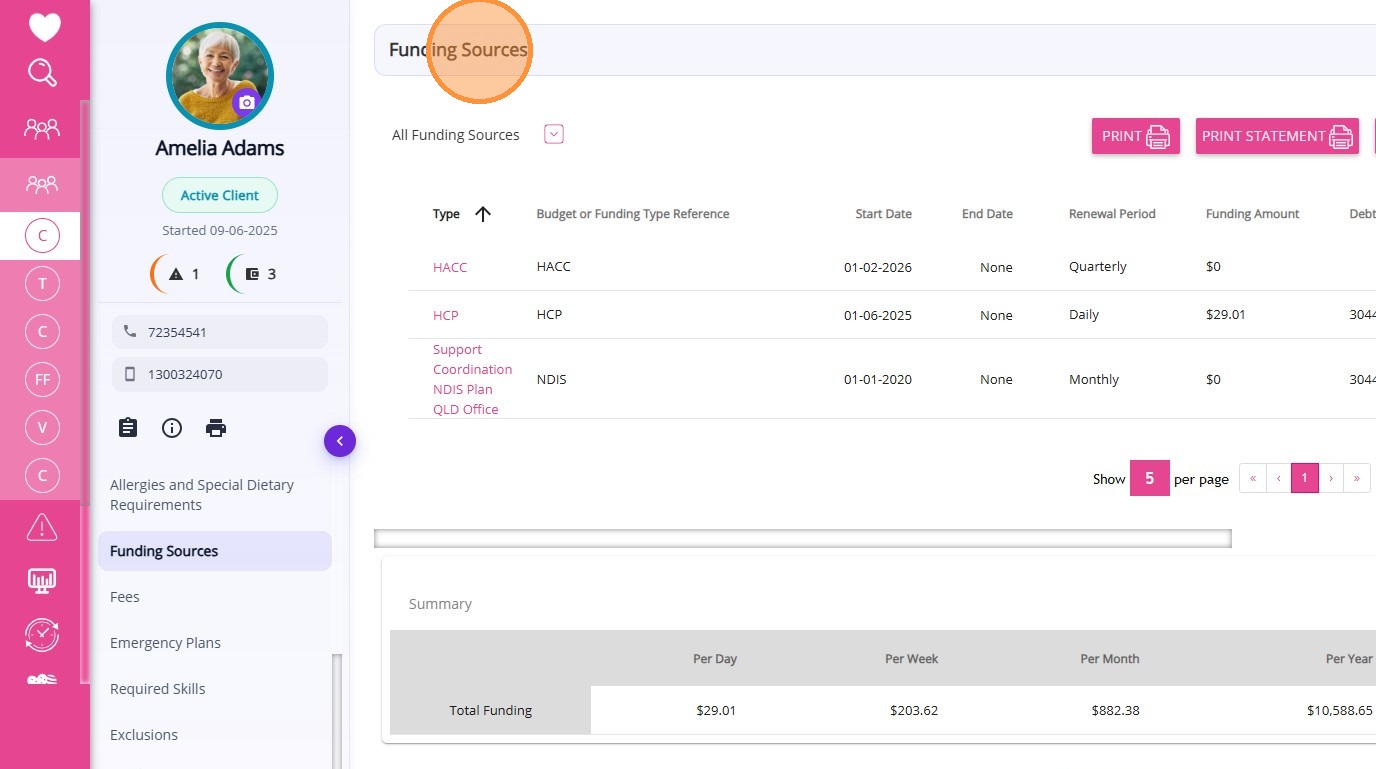The image size is (1376, 769).
Task: Click the printer icon below phone numbers
Action: pos(216,428)
